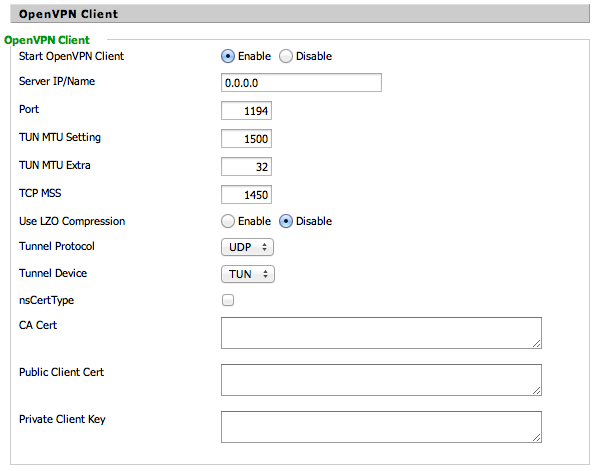Click Public Client Cert resize handle
Viewport: 598px width, 471px height.
click(x=537, y=391)
